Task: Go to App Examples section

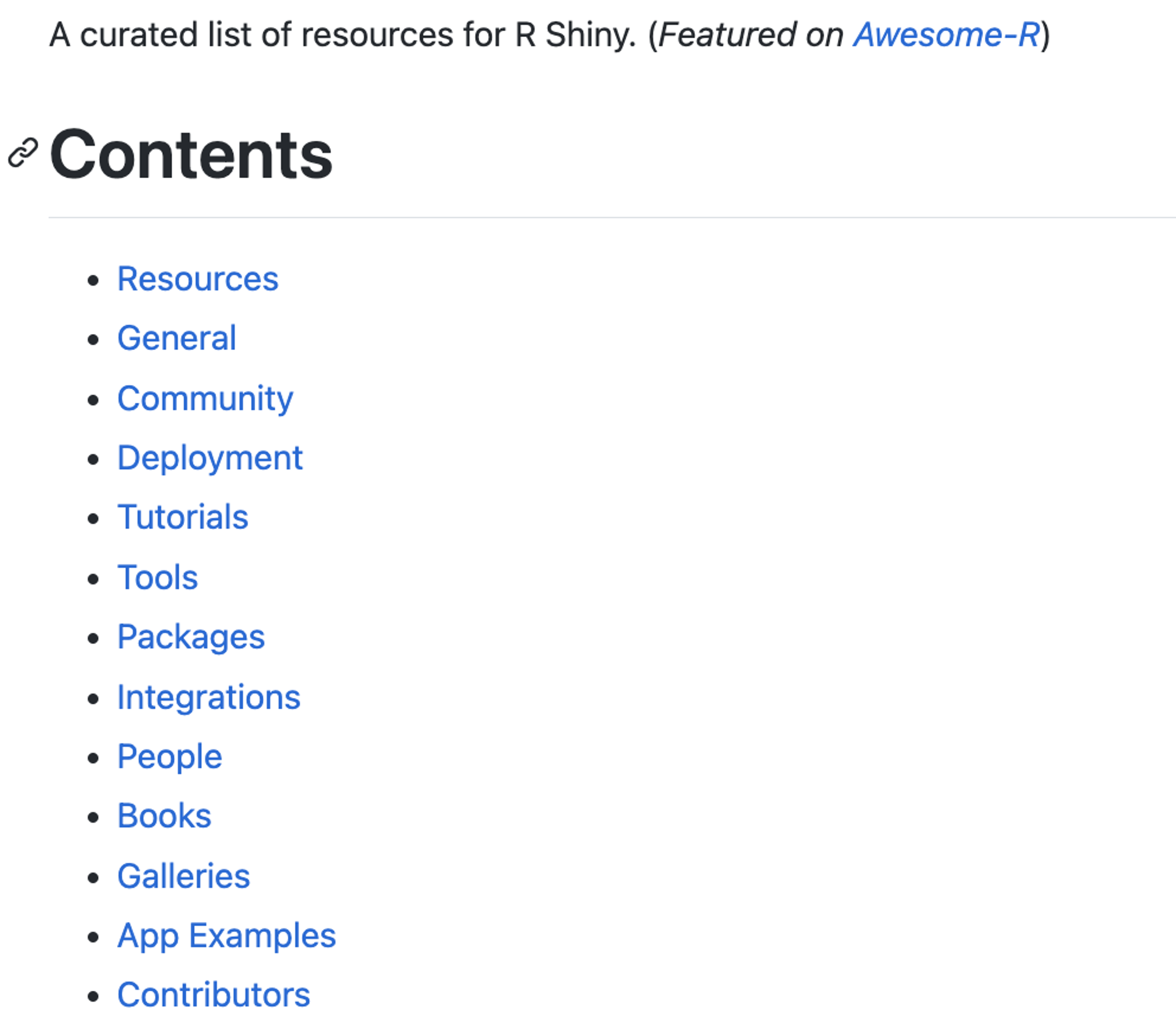Action: click(226, 937)
